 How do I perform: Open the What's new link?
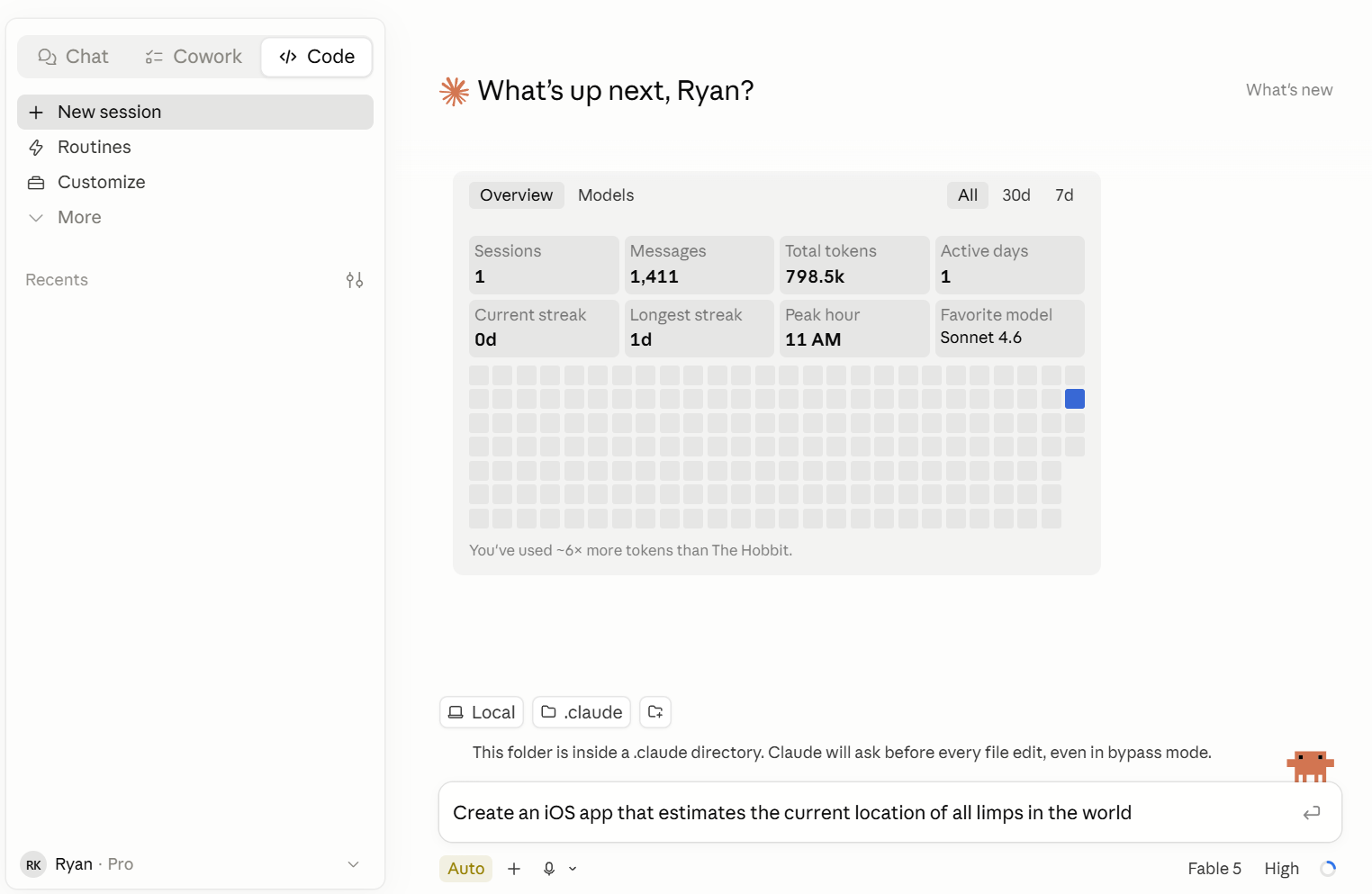1289,90
